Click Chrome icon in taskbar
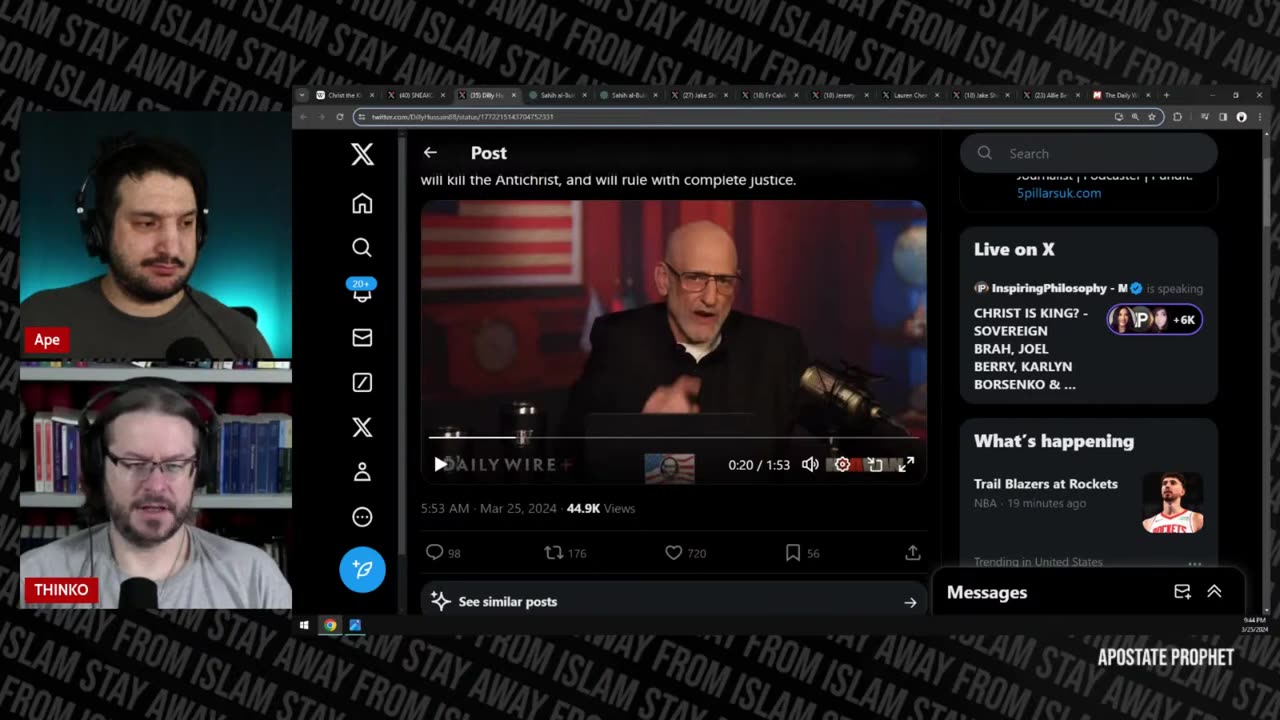 330,625
